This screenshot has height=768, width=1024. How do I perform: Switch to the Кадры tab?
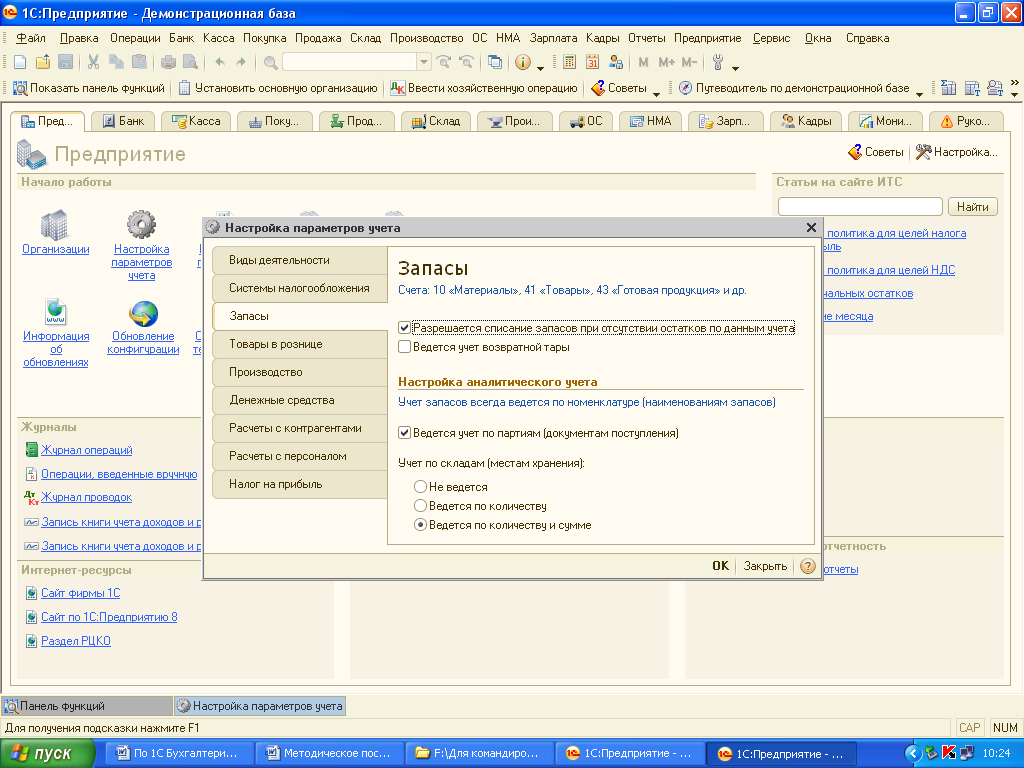coord(807,121)
